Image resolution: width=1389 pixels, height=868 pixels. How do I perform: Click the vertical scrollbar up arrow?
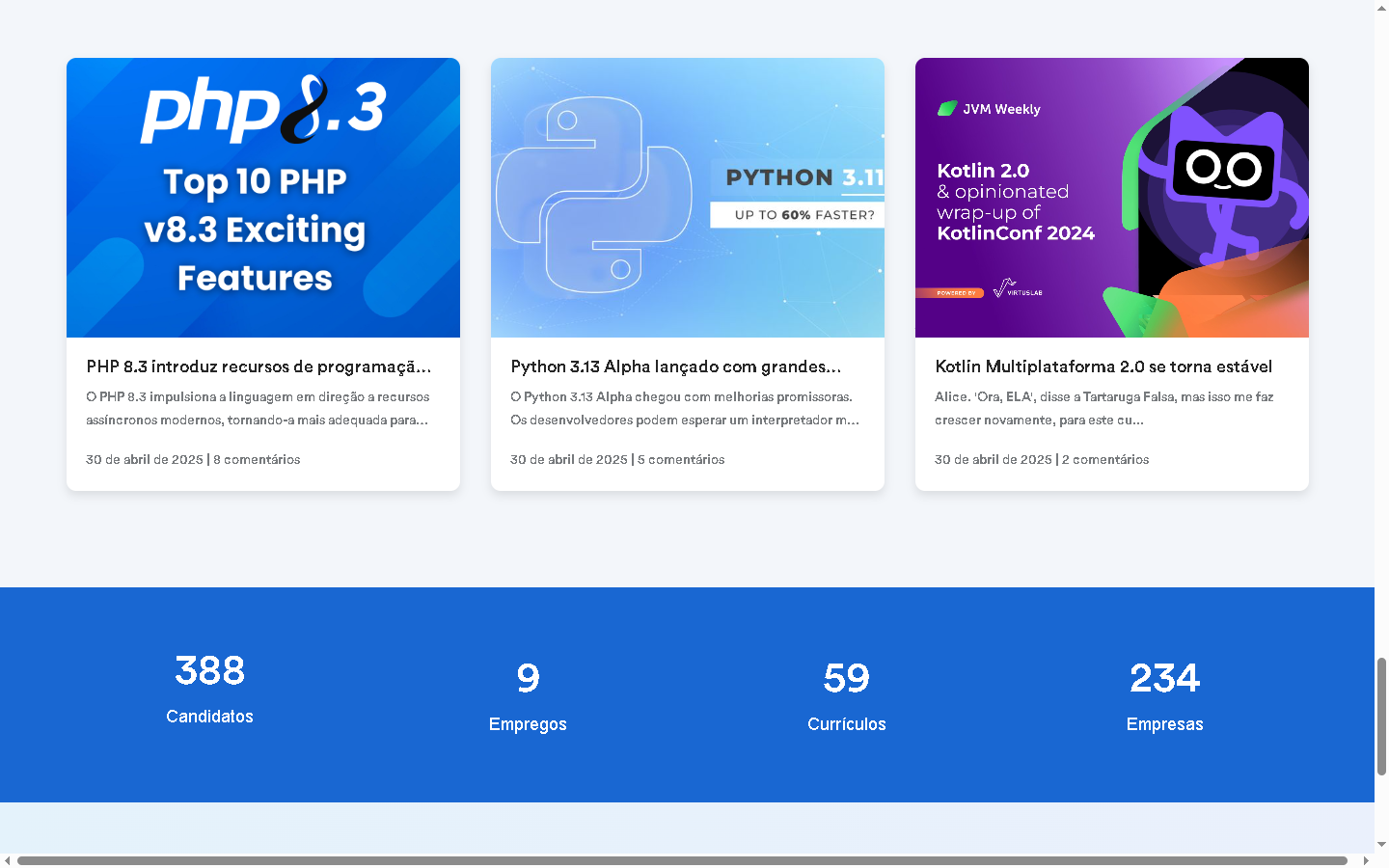click(1381, 8)
